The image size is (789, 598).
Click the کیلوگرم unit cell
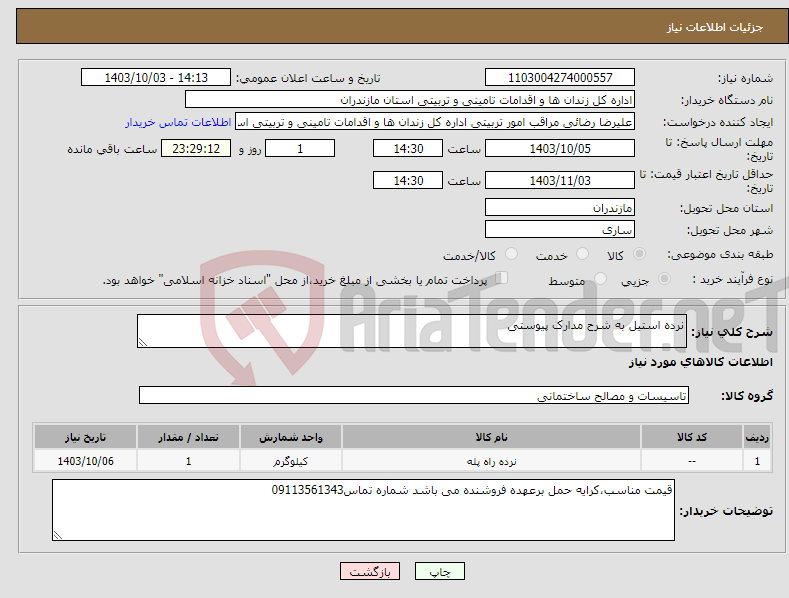click(x=291, y=461)
